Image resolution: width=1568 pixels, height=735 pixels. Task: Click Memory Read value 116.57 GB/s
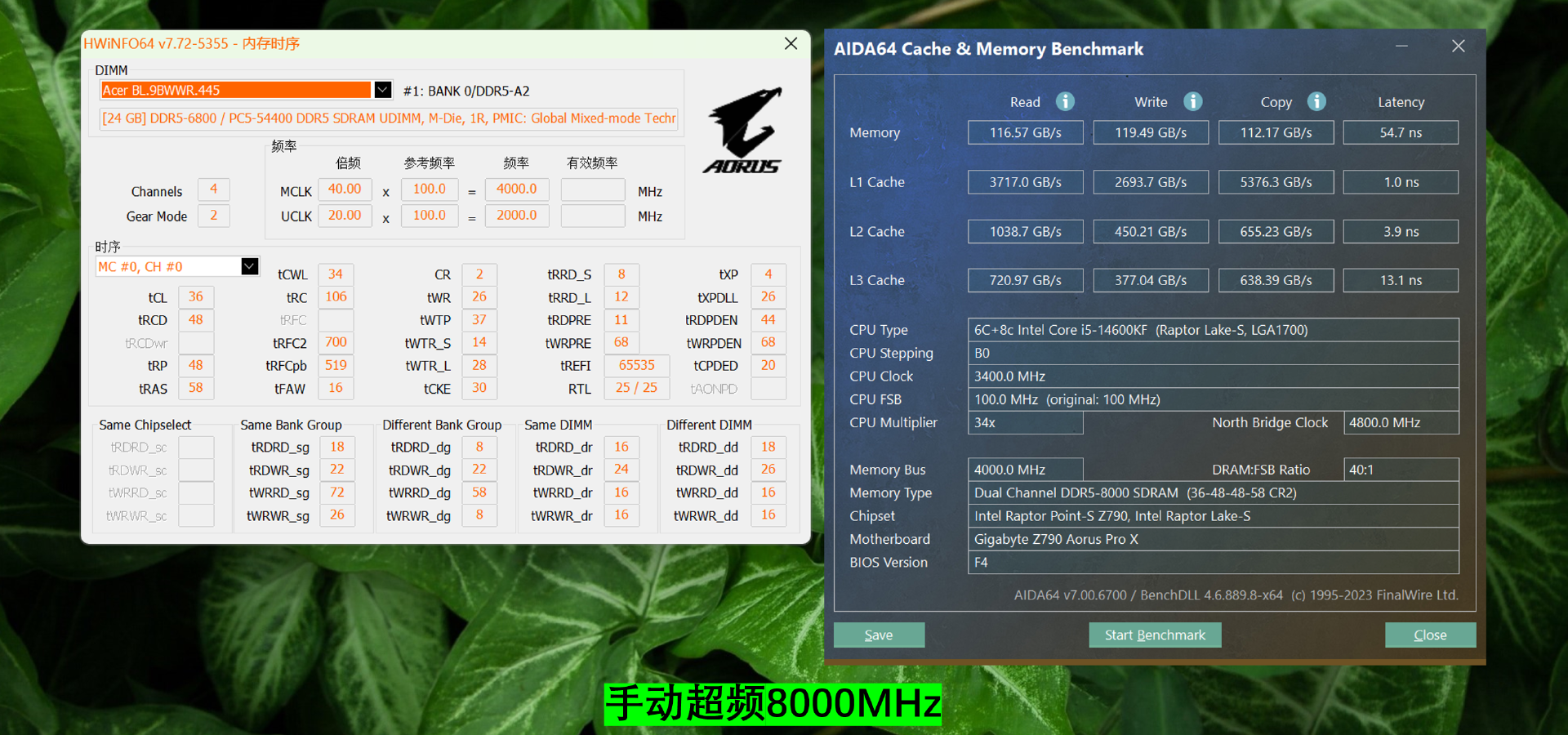(1026, 132)
